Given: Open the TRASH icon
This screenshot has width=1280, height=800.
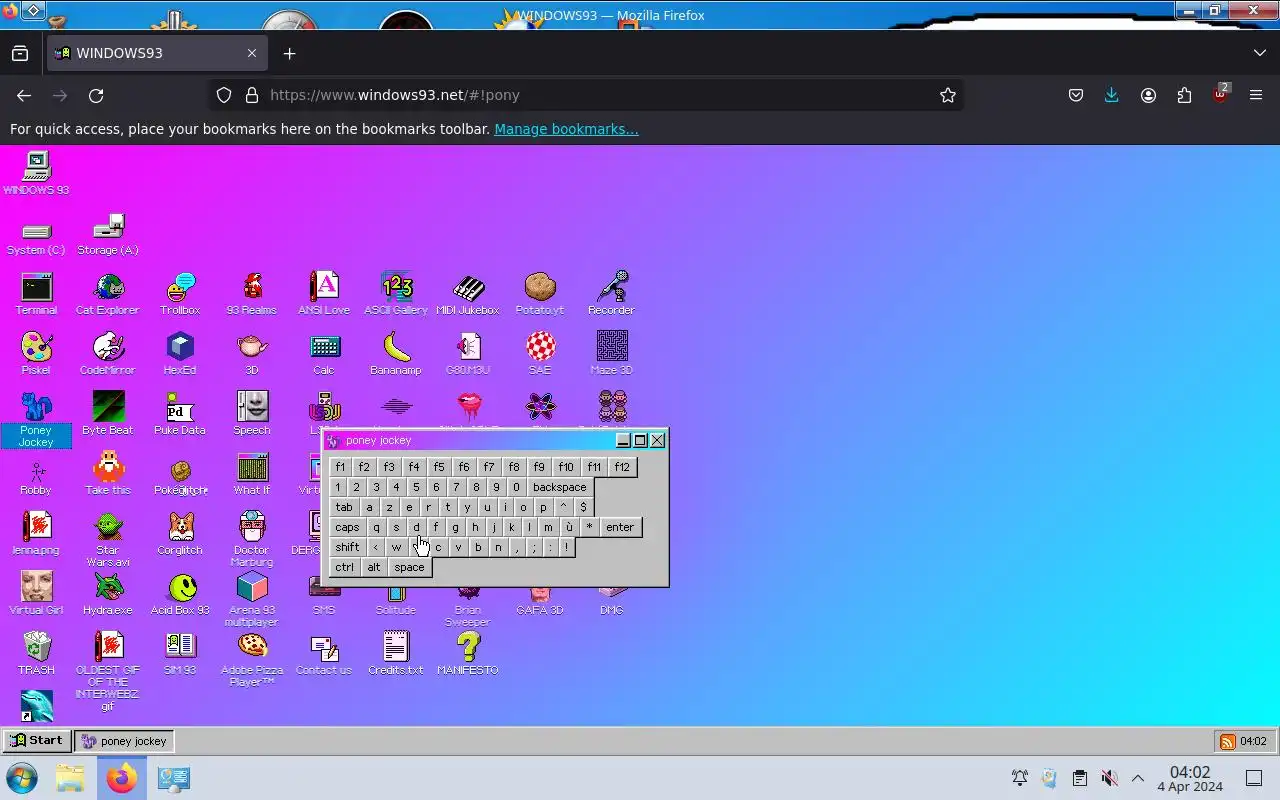Looking at the screenshot, I should pyautogui.click(x=36, y=653).
